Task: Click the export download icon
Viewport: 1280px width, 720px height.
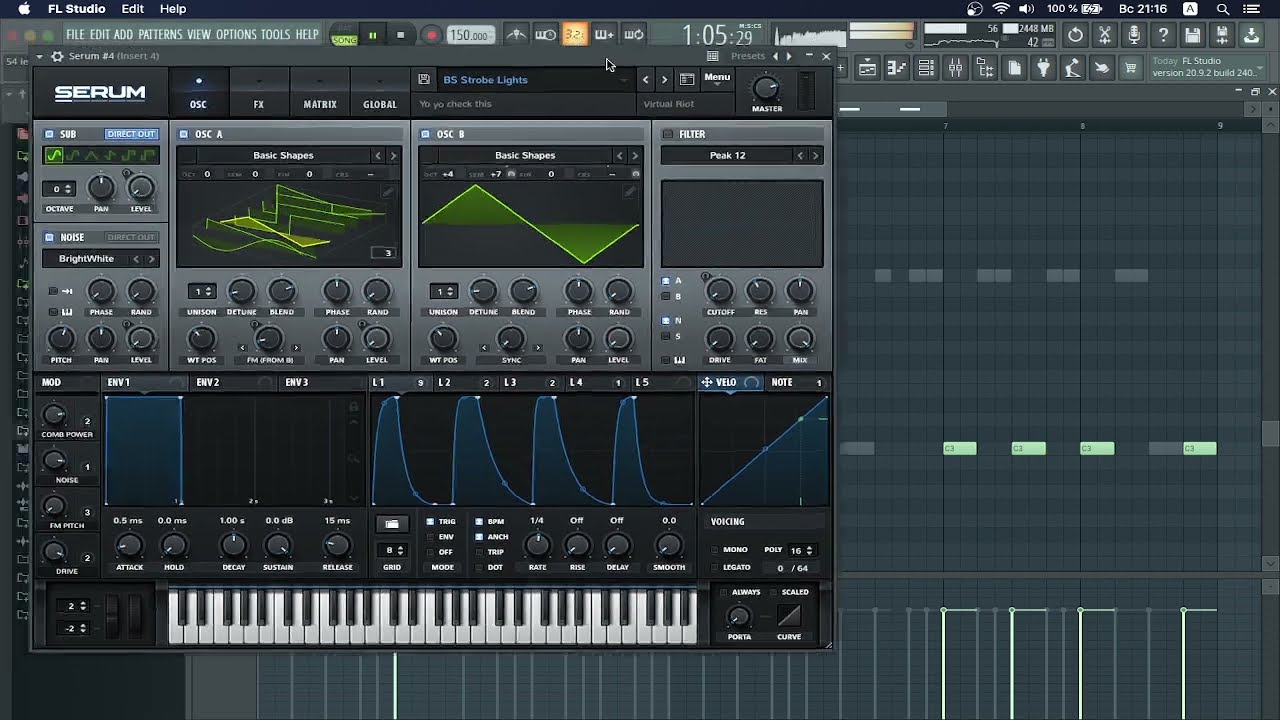Action: pyautogui.click(x=1251, y=35)
